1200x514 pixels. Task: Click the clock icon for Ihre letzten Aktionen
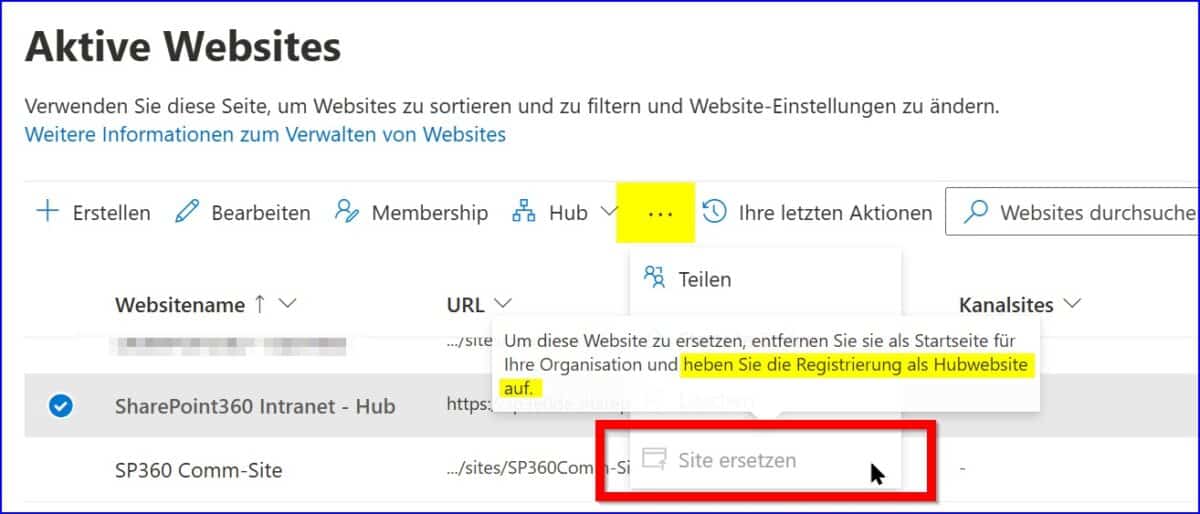714,212
